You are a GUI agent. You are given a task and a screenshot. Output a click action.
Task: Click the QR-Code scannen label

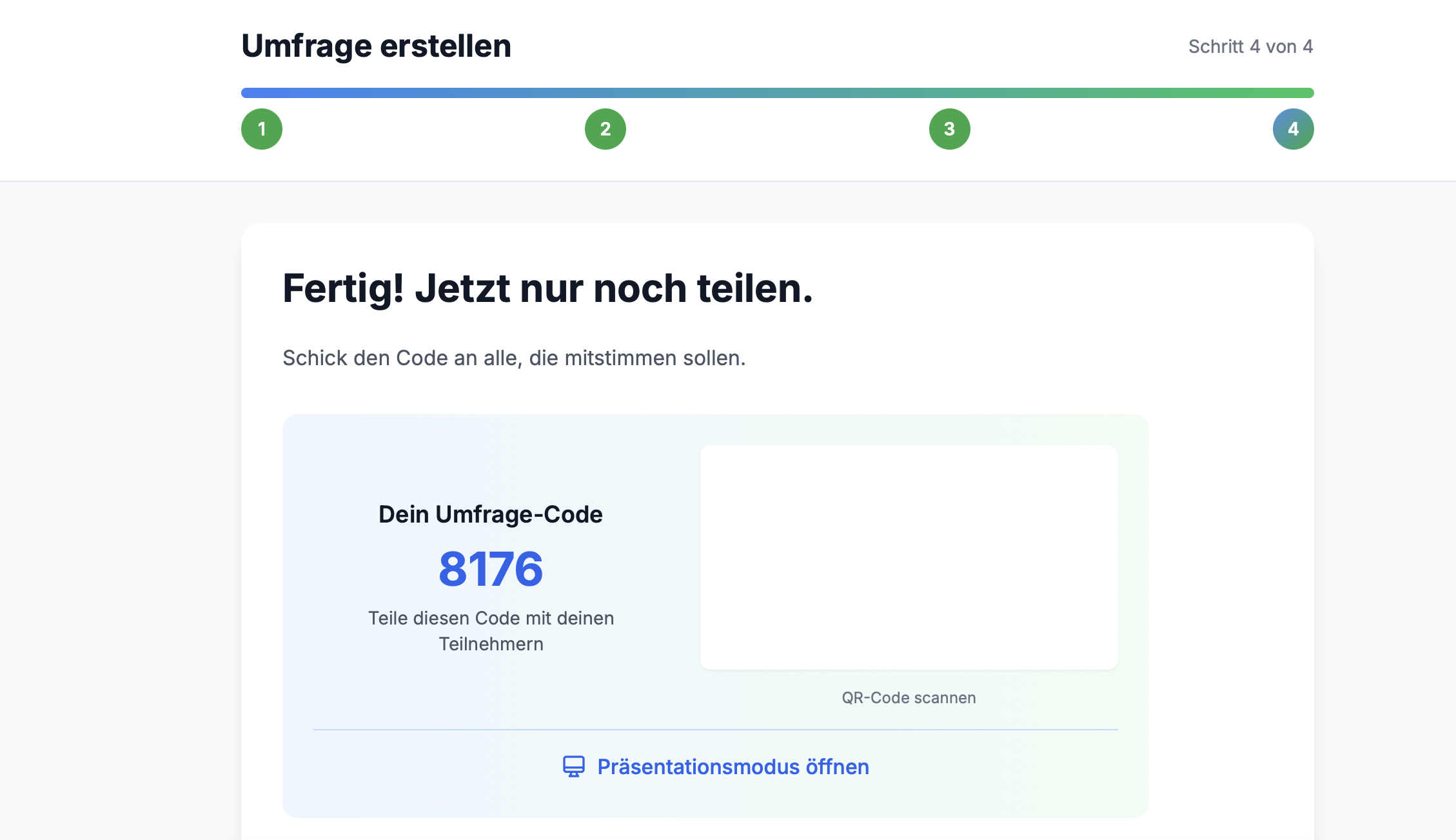(x=909, y=697)
